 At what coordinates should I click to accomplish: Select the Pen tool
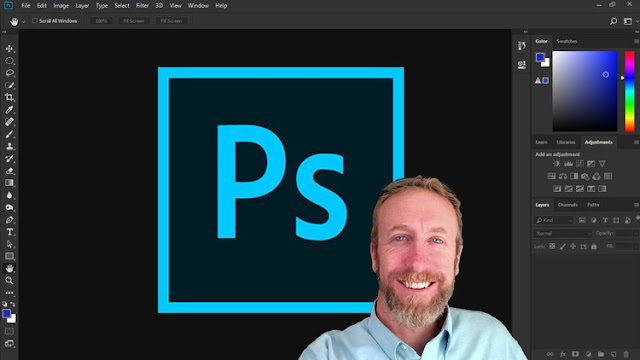[x=9, y=220]
